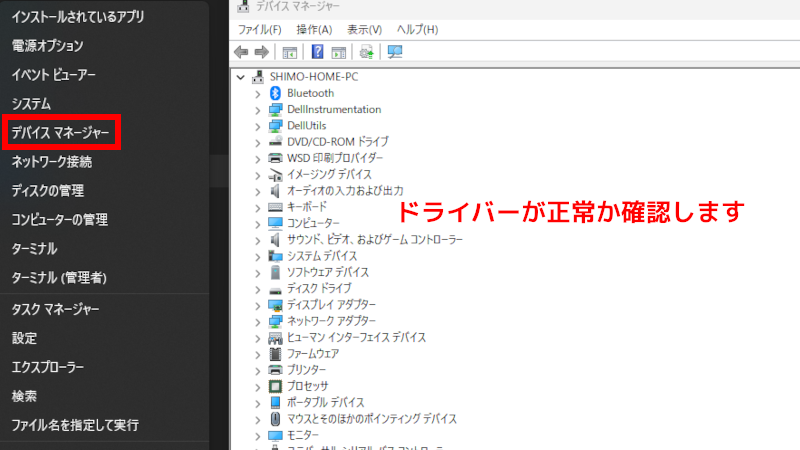The height and width of the screenshot is (450, 800).
Task: Select マウスとそのほかのポインティング デバイス item
Action: [371, 419]
